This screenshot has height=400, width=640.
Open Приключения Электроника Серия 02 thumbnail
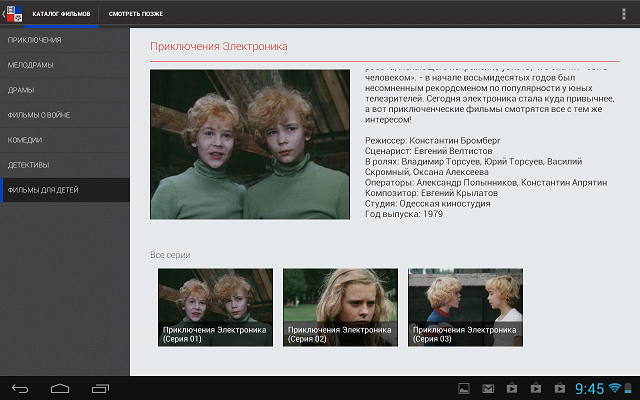pyautogui.click(x=340, y=307)
